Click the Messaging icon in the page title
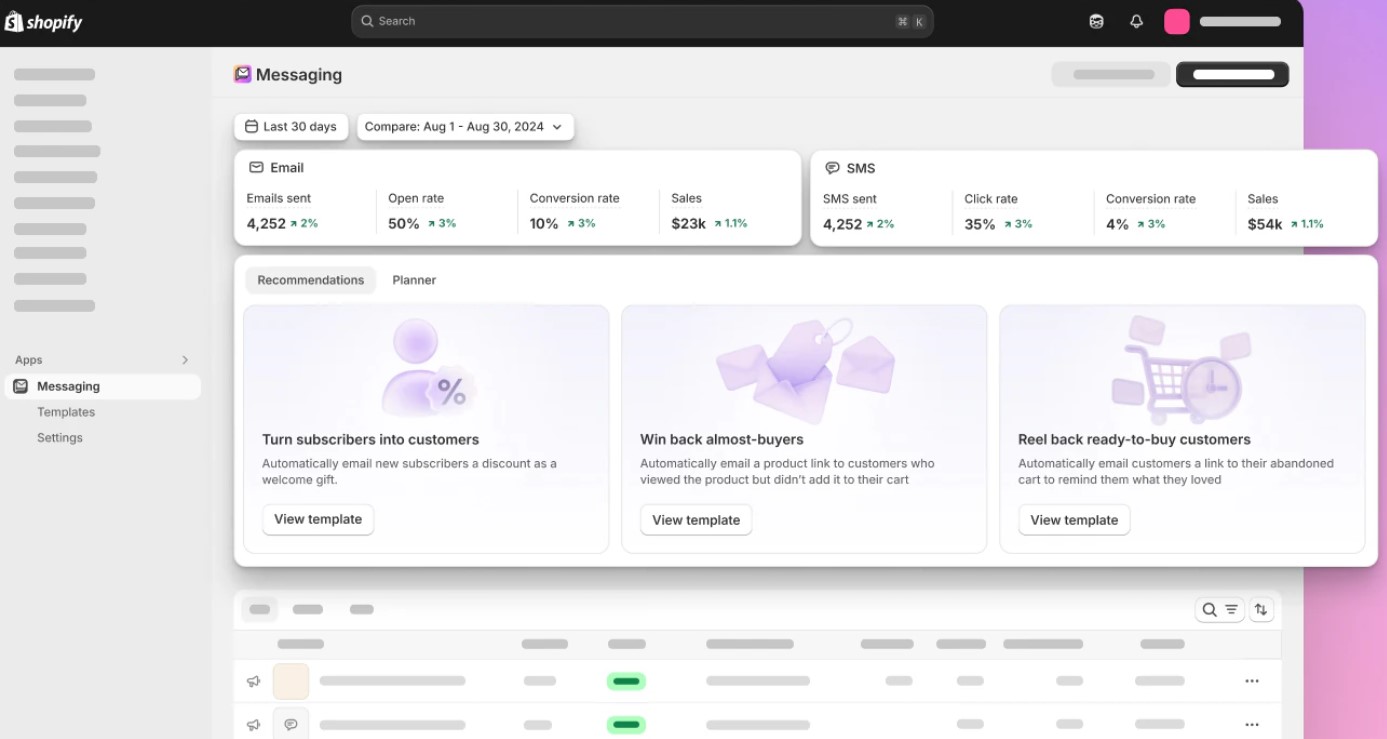 (x=242, y=74)
